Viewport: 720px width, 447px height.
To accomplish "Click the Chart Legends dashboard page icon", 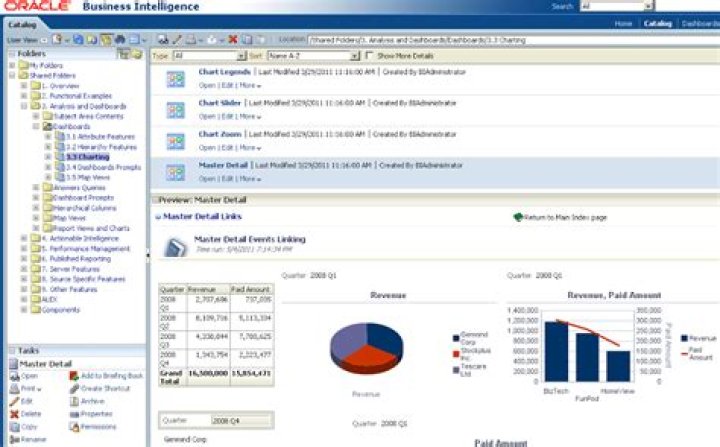I will [x=175, y=79].
